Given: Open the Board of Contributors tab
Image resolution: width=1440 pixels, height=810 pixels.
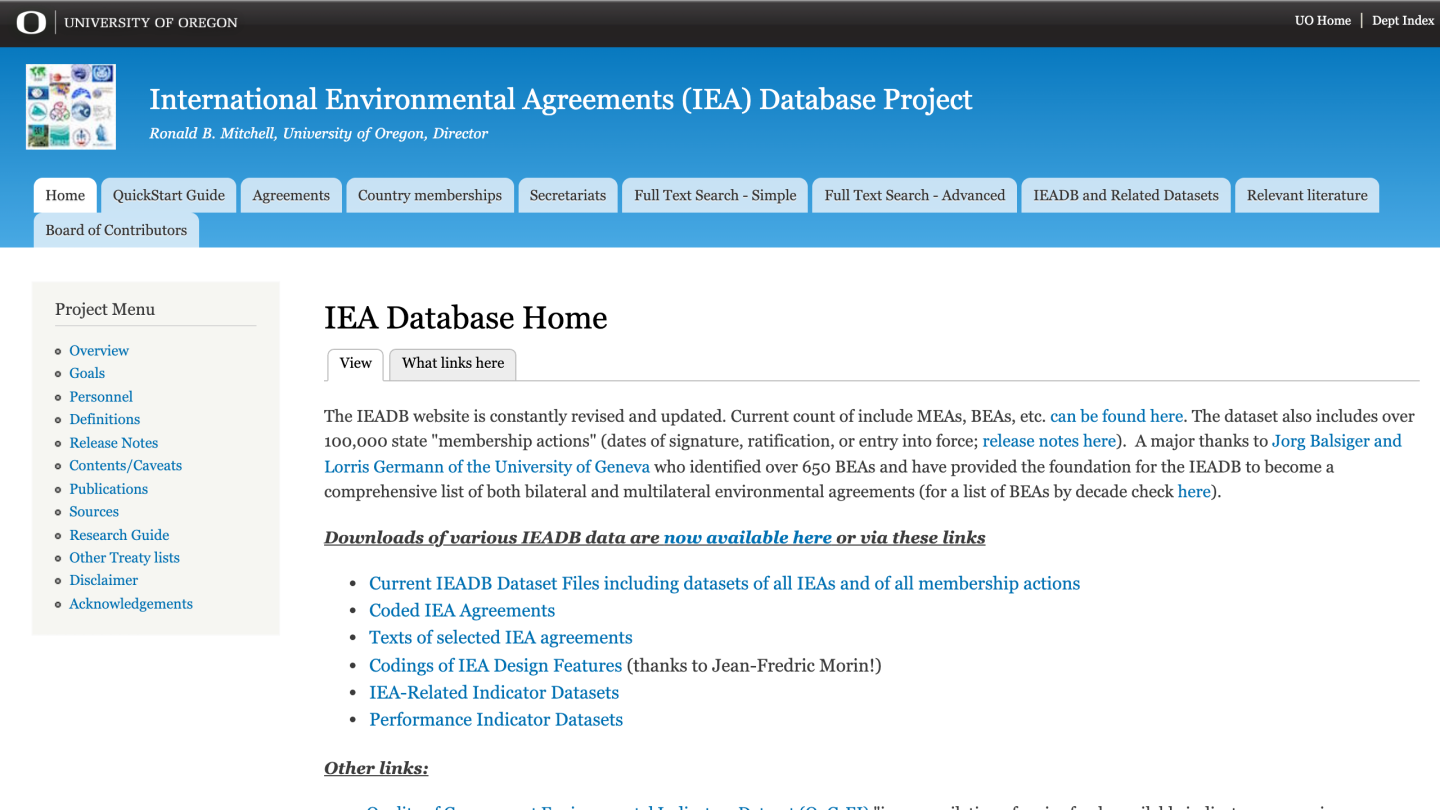Looking at the screenshot, I should click(116, 230).
